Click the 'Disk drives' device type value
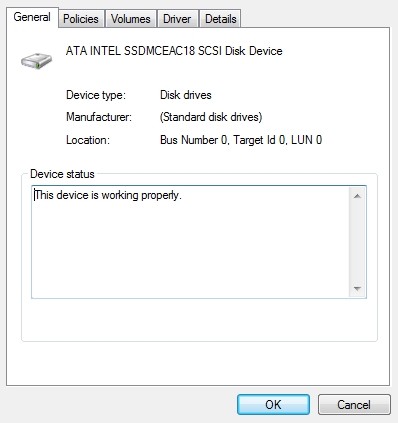The image size is (398, 423). tap(186, 95)
